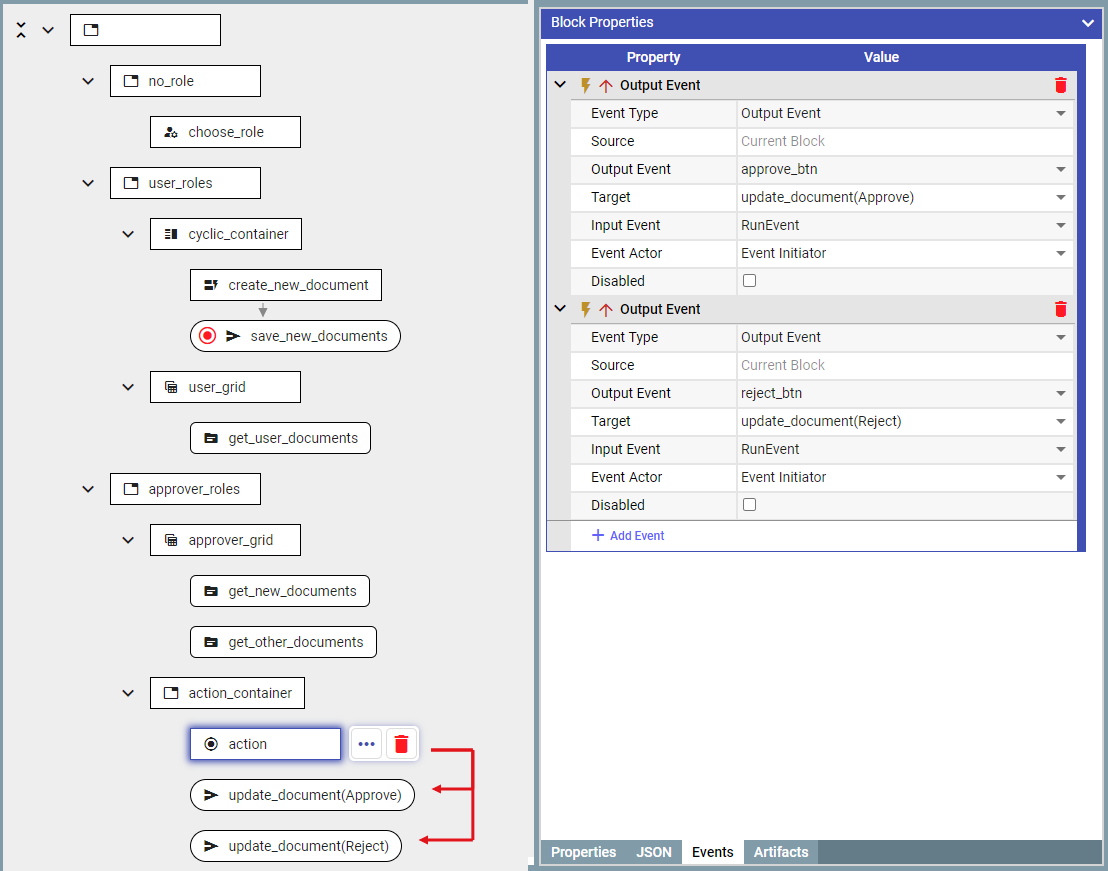Delete the reject_btn output event

[1061, 310]
